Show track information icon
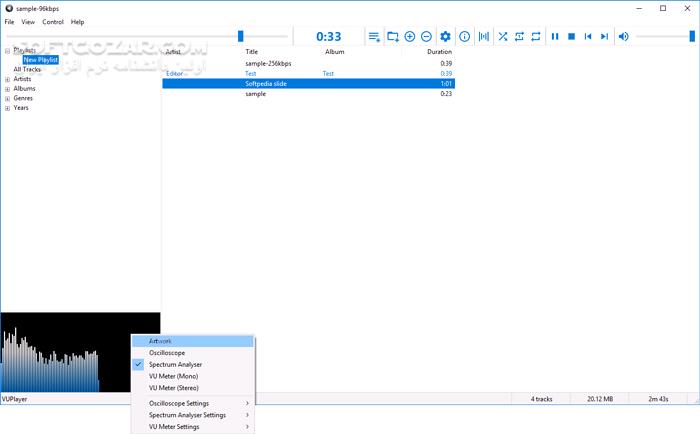Screen dimensions: 700x434 pyautogui.click(x=464, y=37)
